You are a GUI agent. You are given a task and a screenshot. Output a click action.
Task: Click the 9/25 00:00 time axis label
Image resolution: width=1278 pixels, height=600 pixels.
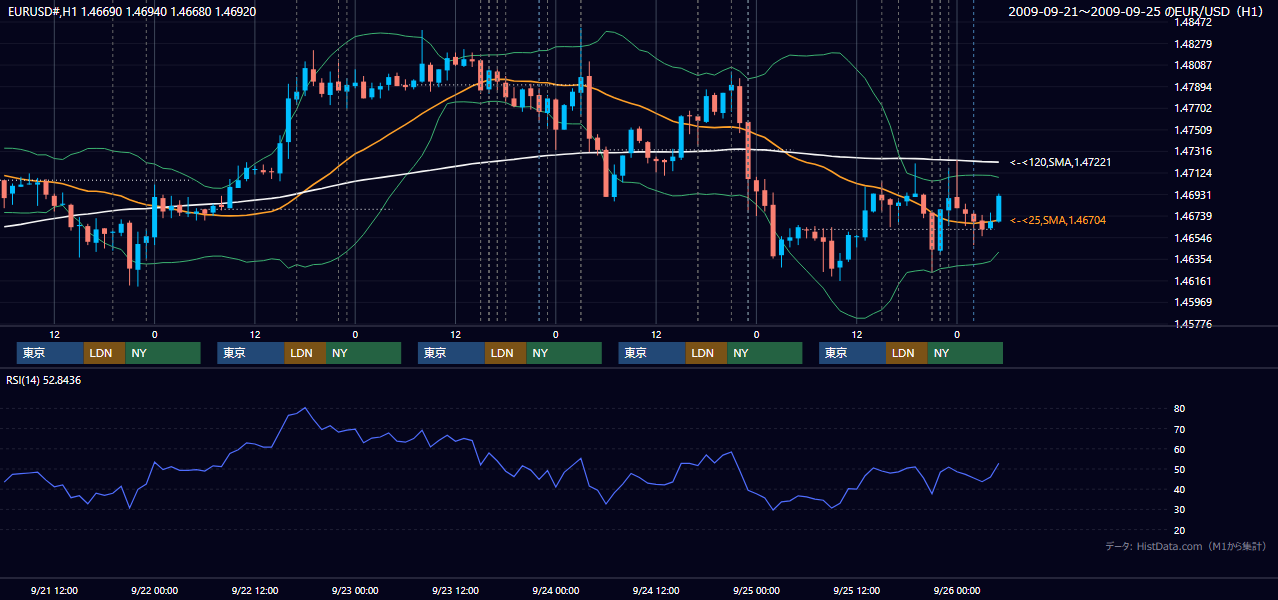click(756, 591)
